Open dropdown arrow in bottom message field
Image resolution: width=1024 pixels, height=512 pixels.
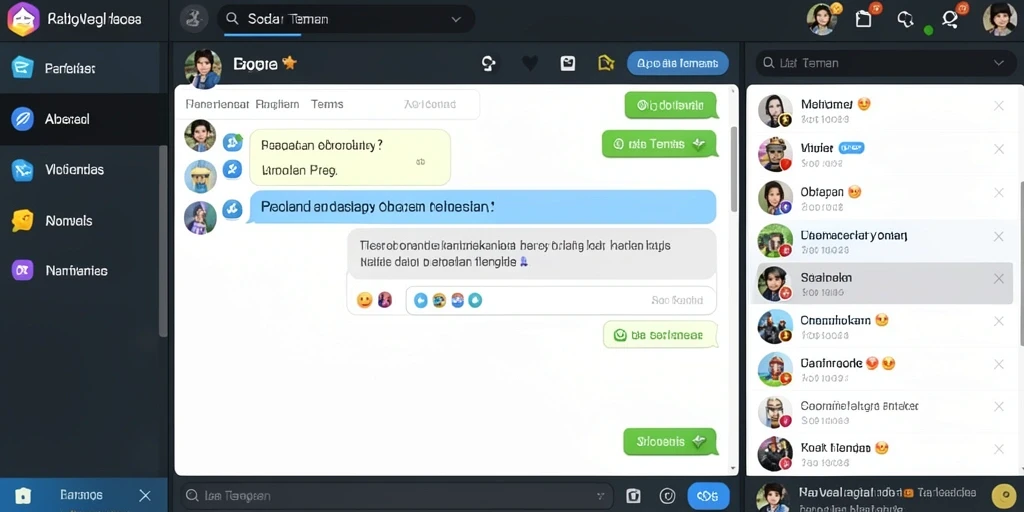point(600,496)
